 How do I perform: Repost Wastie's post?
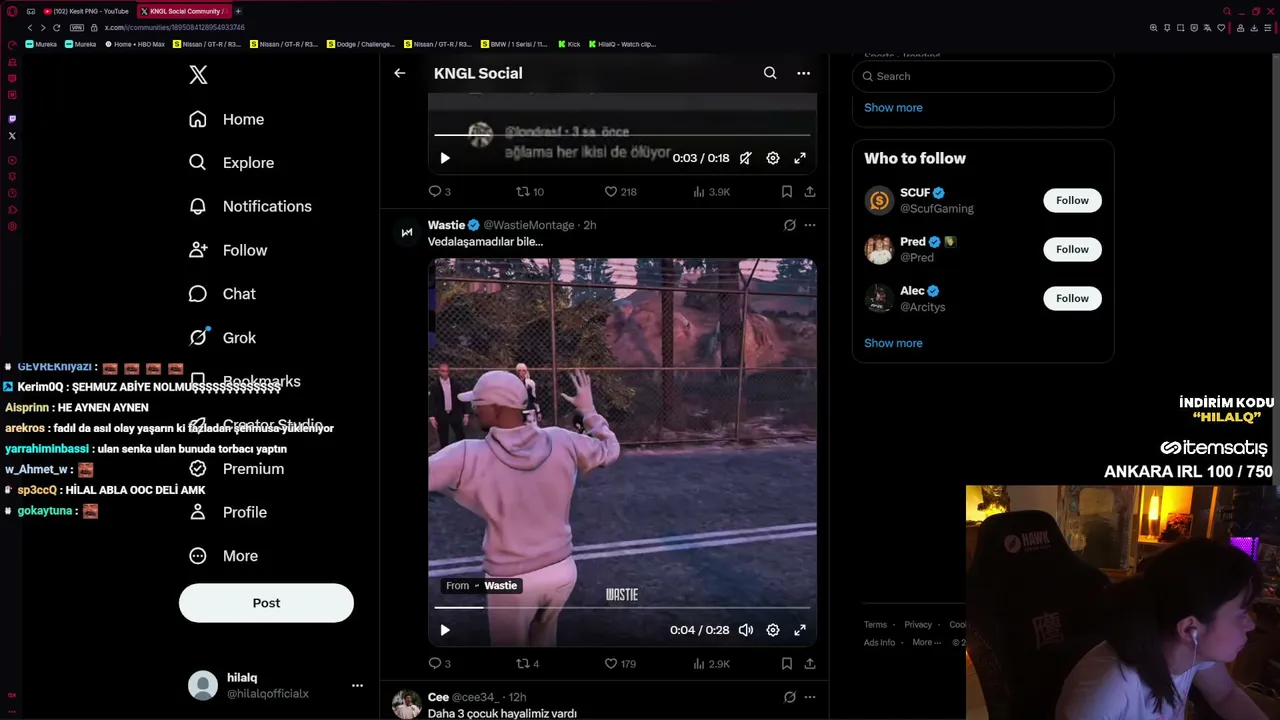(x=527, y=663)
